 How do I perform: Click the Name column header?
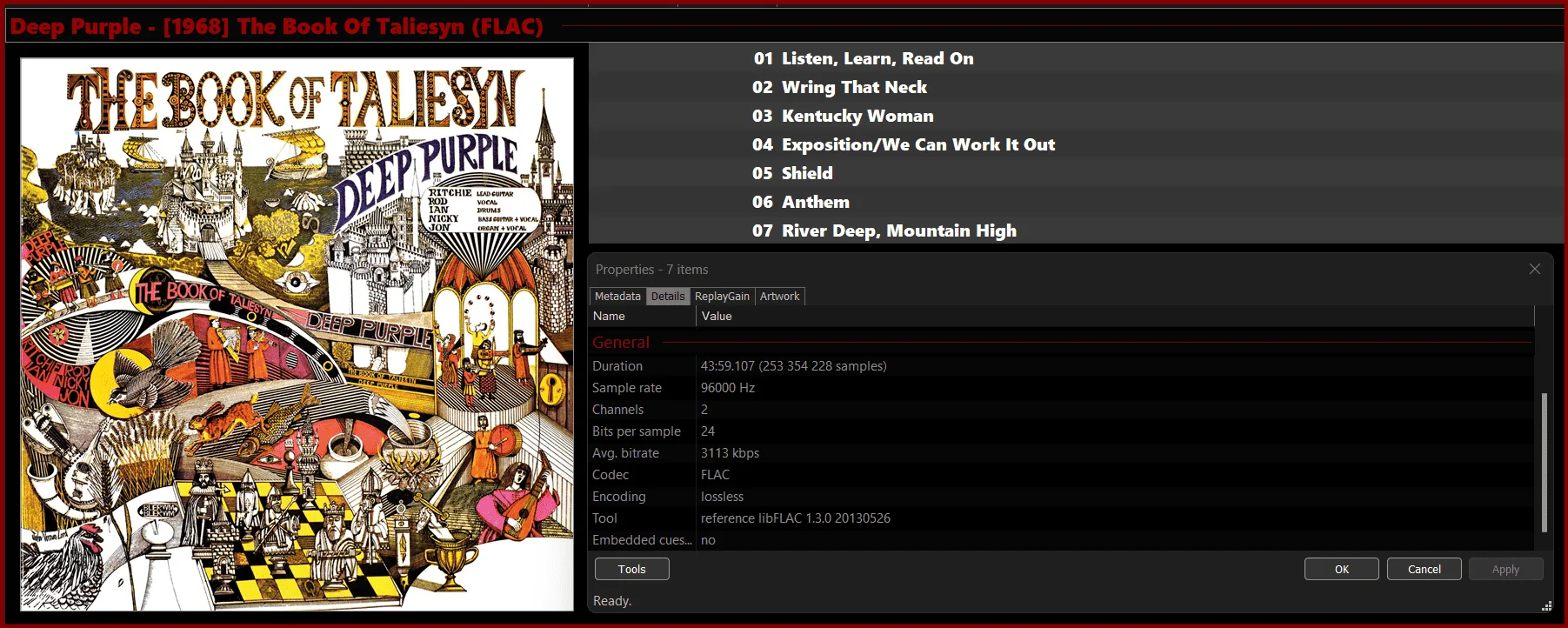tap(643, 316)
